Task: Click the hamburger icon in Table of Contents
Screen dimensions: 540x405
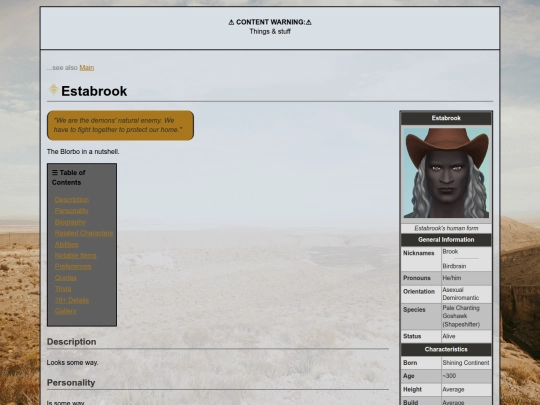Action: (55, 172)
